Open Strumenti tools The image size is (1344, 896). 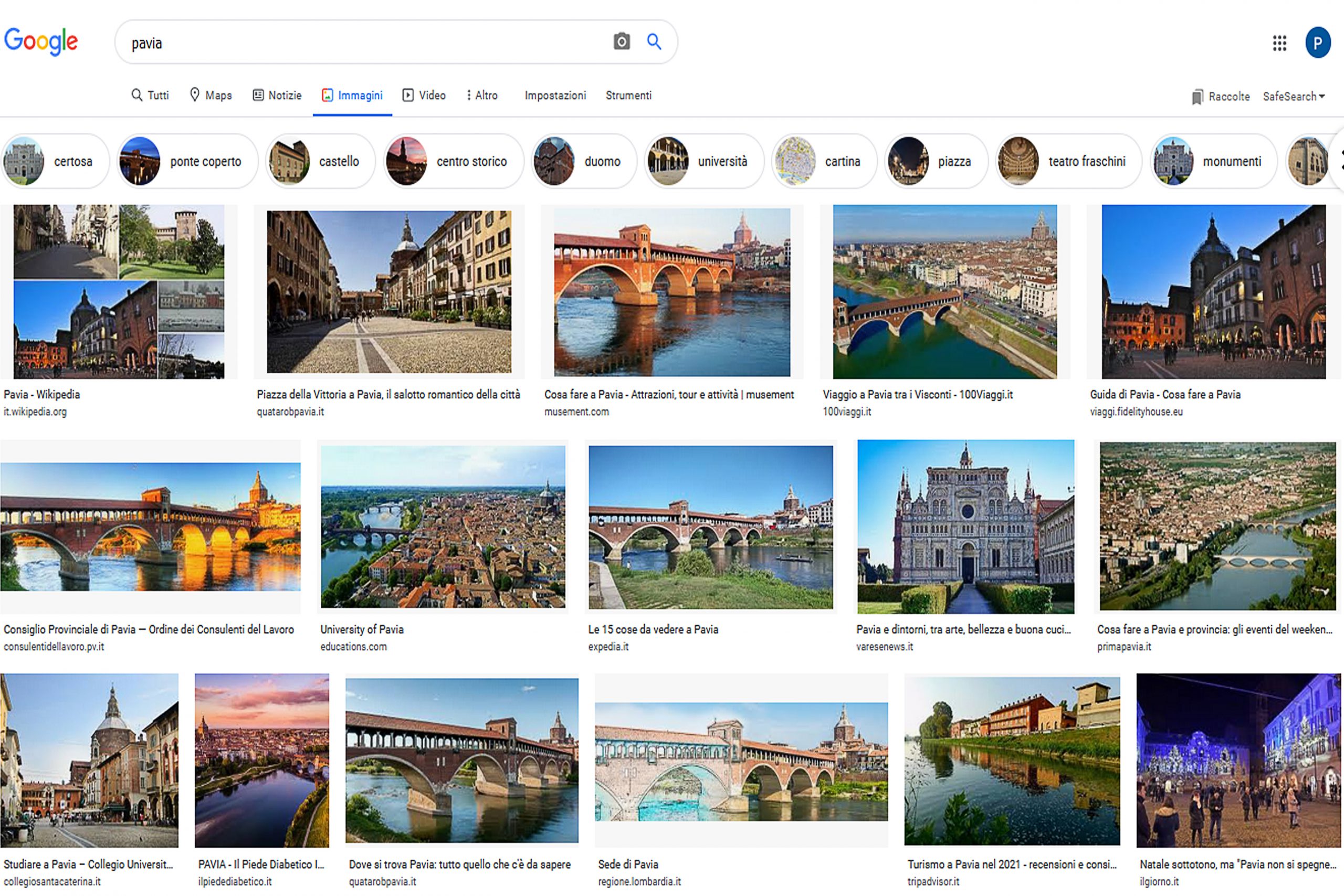pyautogui.click(x=628, y=96)
